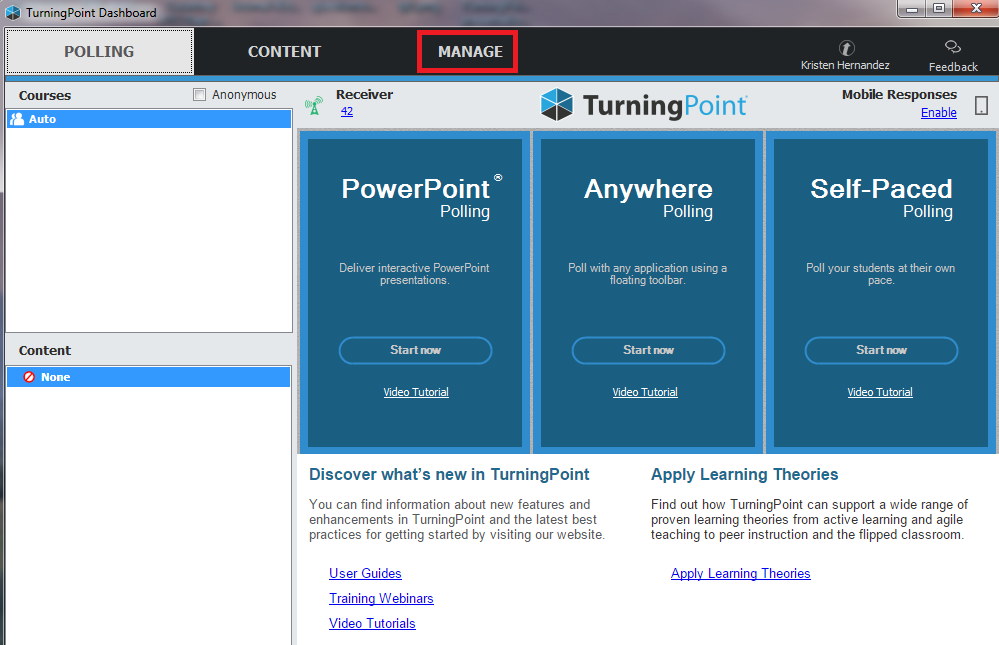The image size is (999, 645).
Task: Start now for Self-Paced Polling
Action: 881,351
